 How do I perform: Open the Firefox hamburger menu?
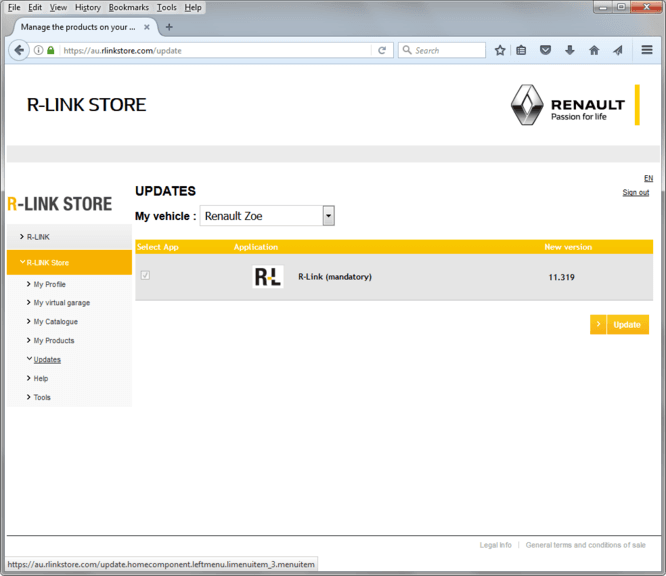(x=647, y=50)
